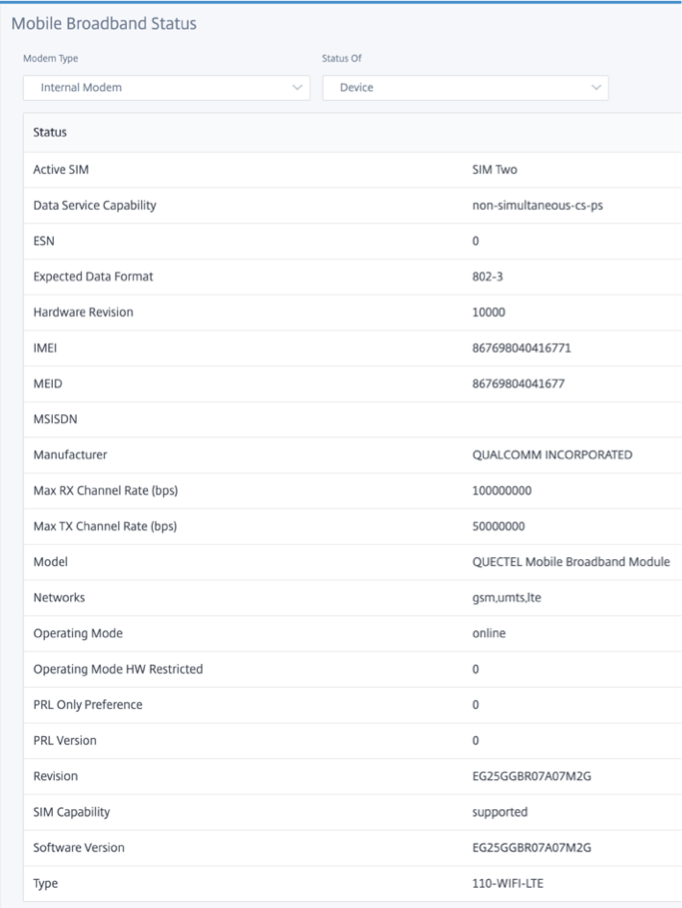The height and width of the screenshot is (908, 682).
Task: Select the Active SIM row label
Action: (61, 170)
